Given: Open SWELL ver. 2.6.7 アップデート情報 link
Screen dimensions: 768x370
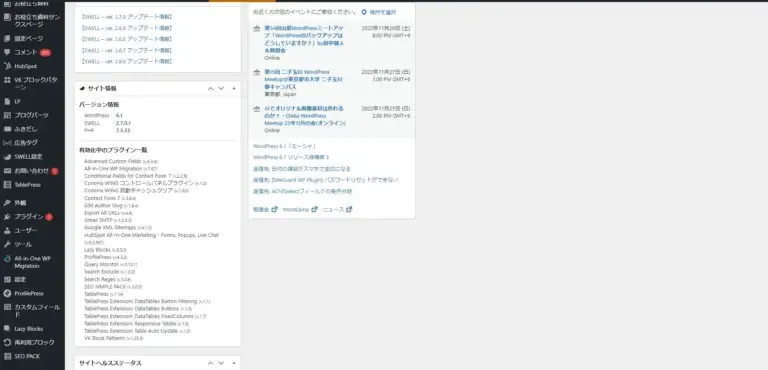Looking at the screenshot, I should tap(126, 50).
